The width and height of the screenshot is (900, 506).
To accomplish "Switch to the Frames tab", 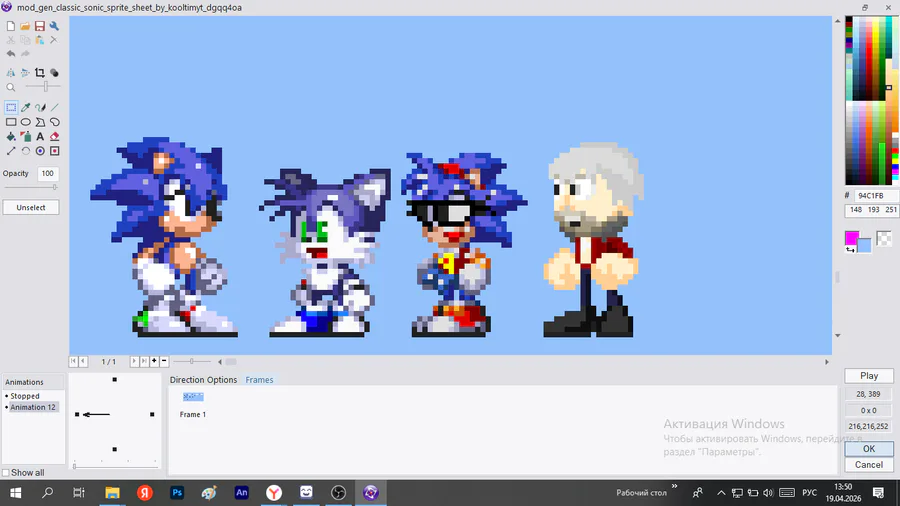I will tap(259, 380).
